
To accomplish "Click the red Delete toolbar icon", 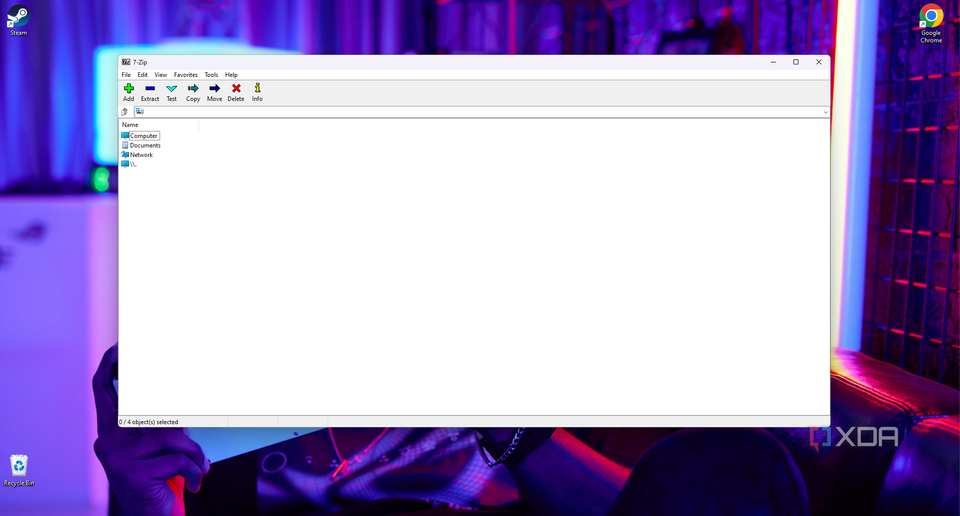I will [x=236, y=89].
